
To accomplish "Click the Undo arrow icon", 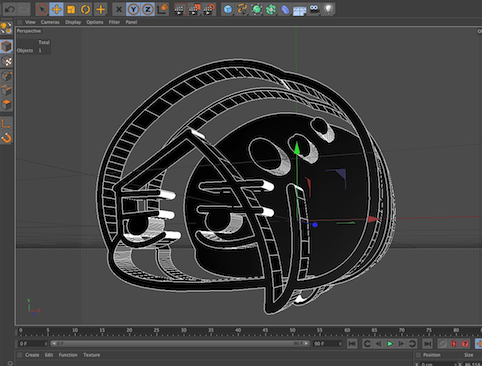I will click(9, 9).
